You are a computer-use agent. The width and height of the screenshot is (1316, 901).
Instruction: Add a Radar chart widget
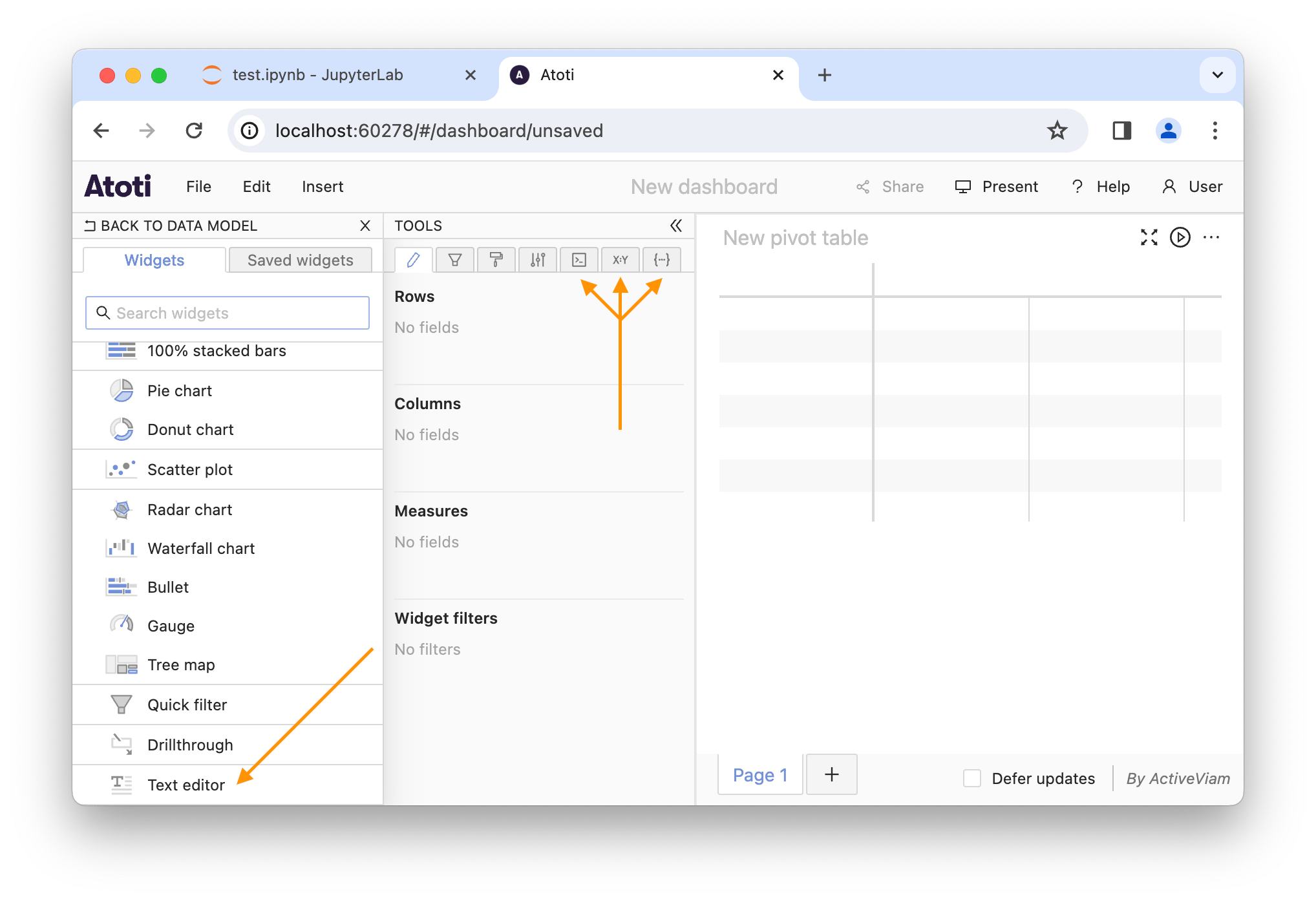(228, 509)
